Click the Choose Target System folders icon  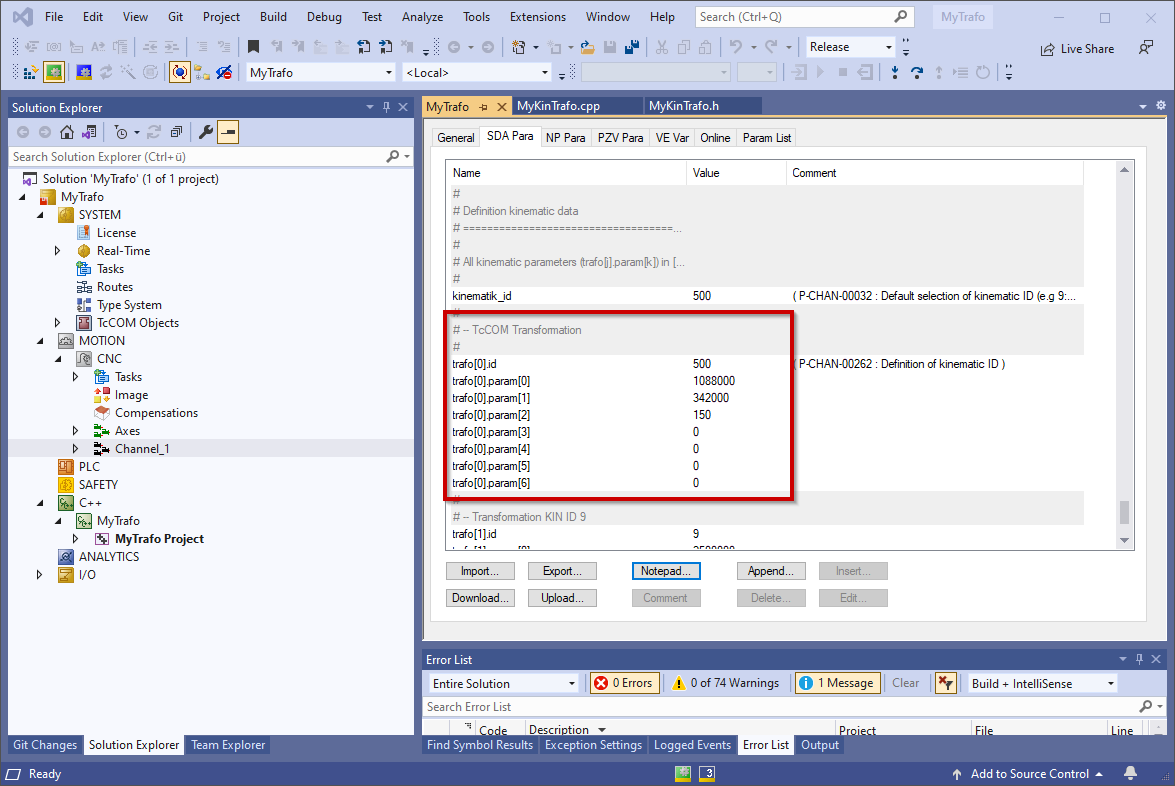[202, 73]
